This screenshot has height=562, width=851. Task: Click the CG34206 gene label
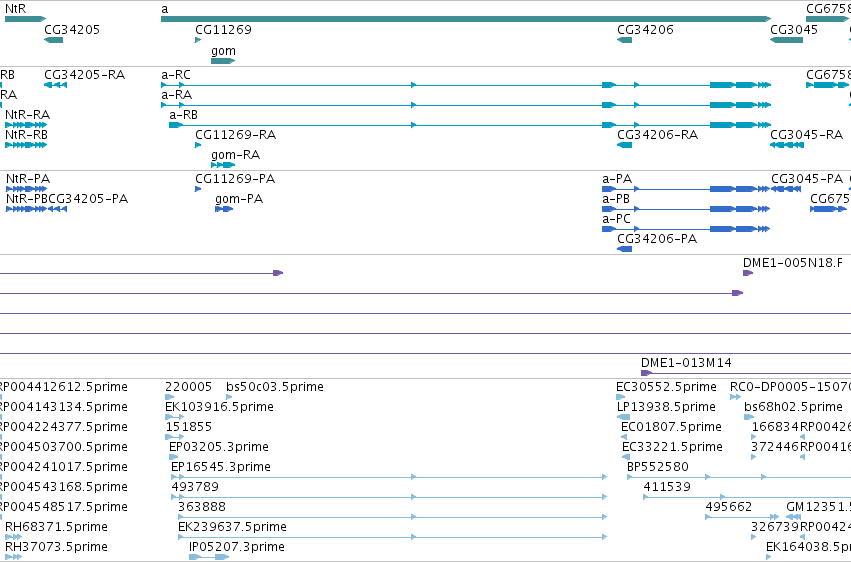click(645, 29)
